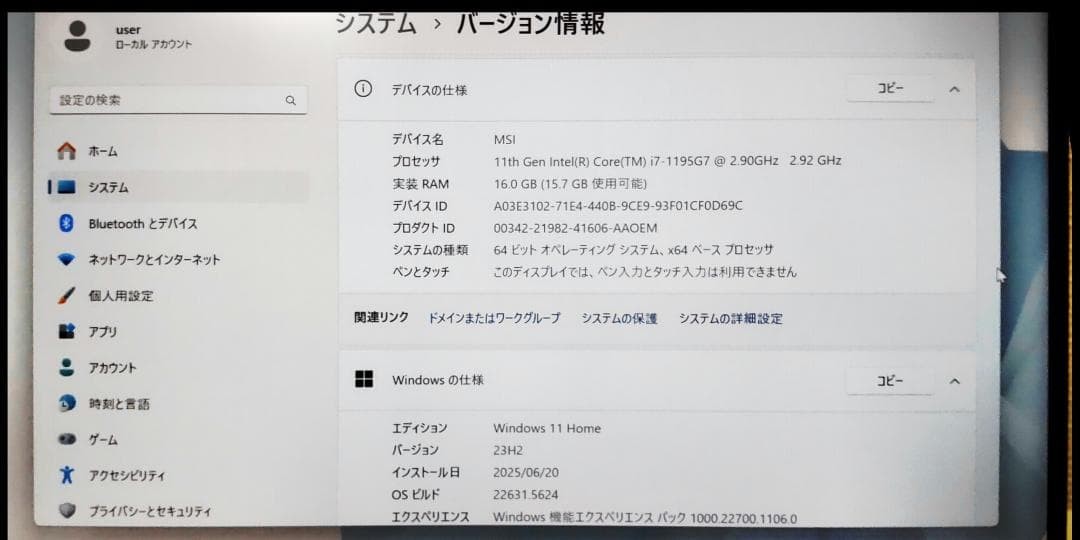Click device name value MSI
1080x540 pixels.
(504, 139)
